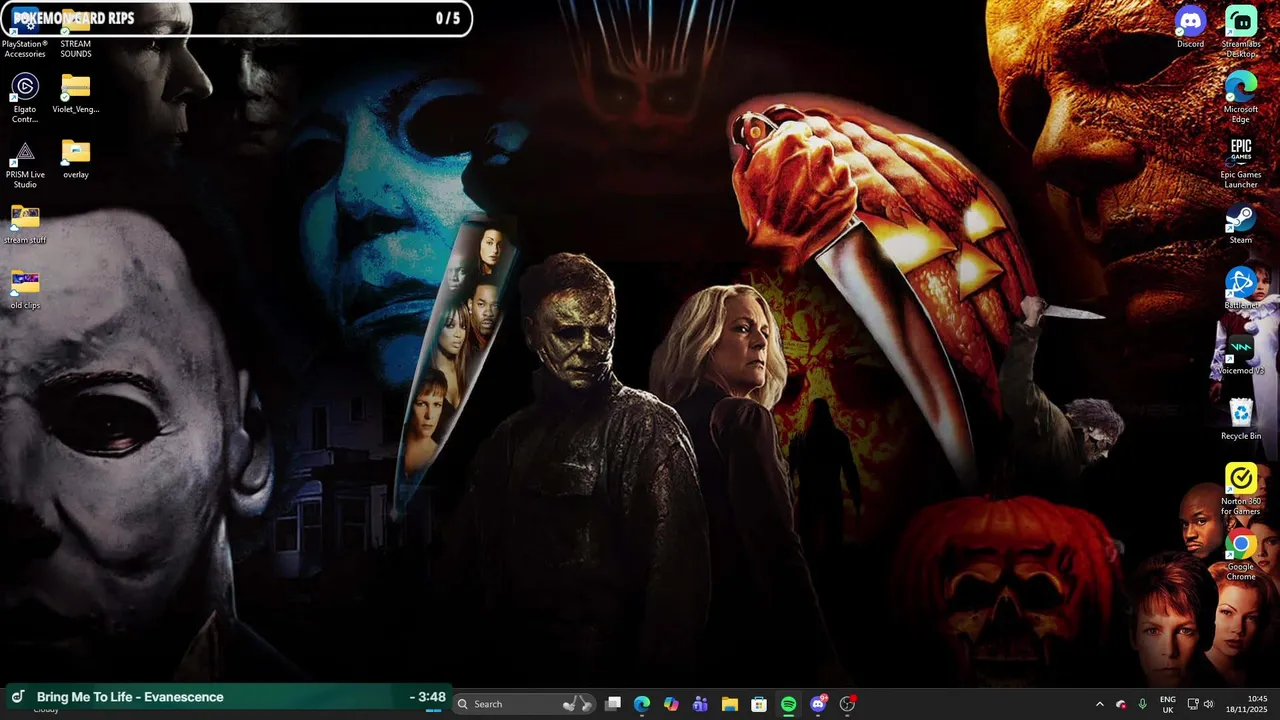Switch to Discord in the taskbar
1280x720 pixels.
(818, 704)
